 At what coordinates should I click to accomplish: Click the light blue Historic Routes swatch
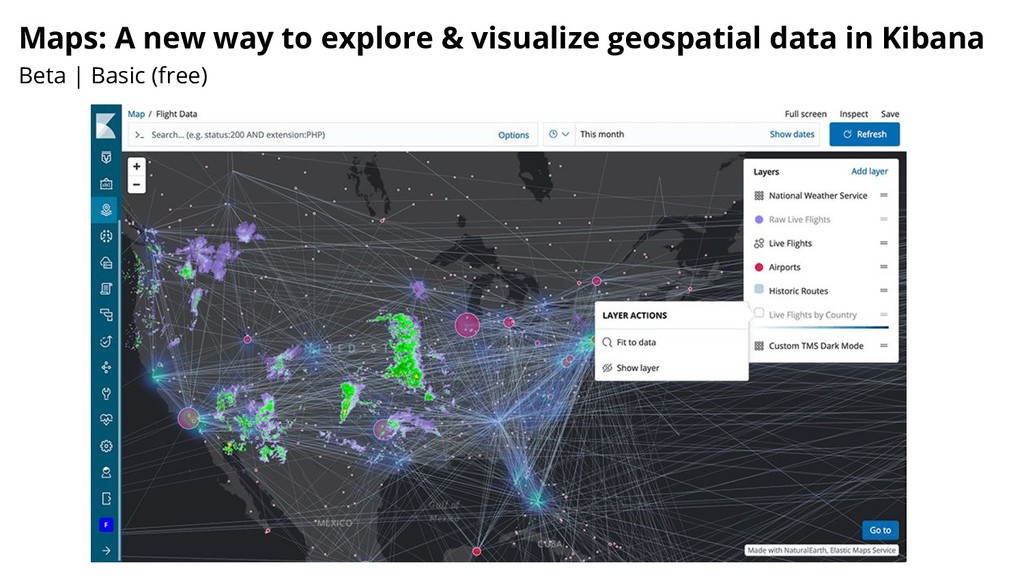[x=759, y=289]
